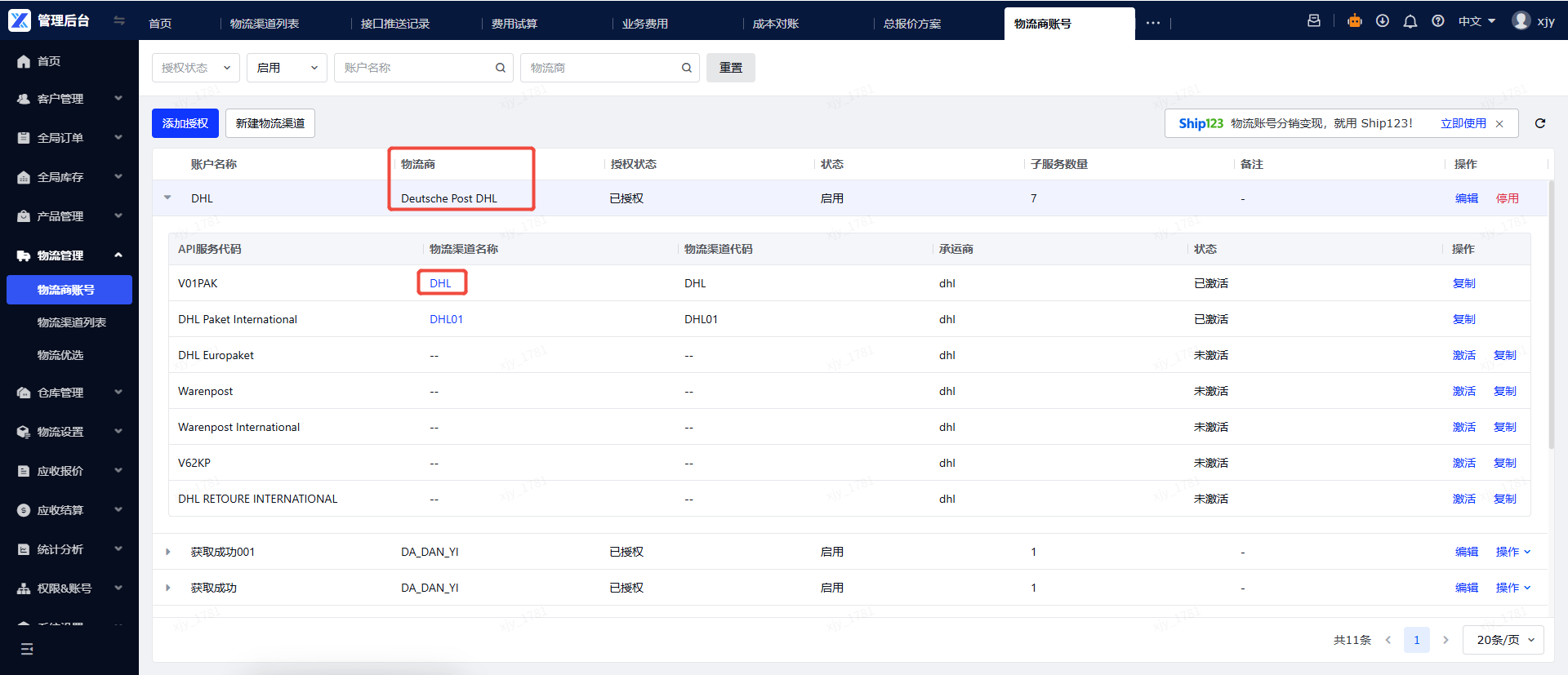Collapse the DHL account row

167,198
